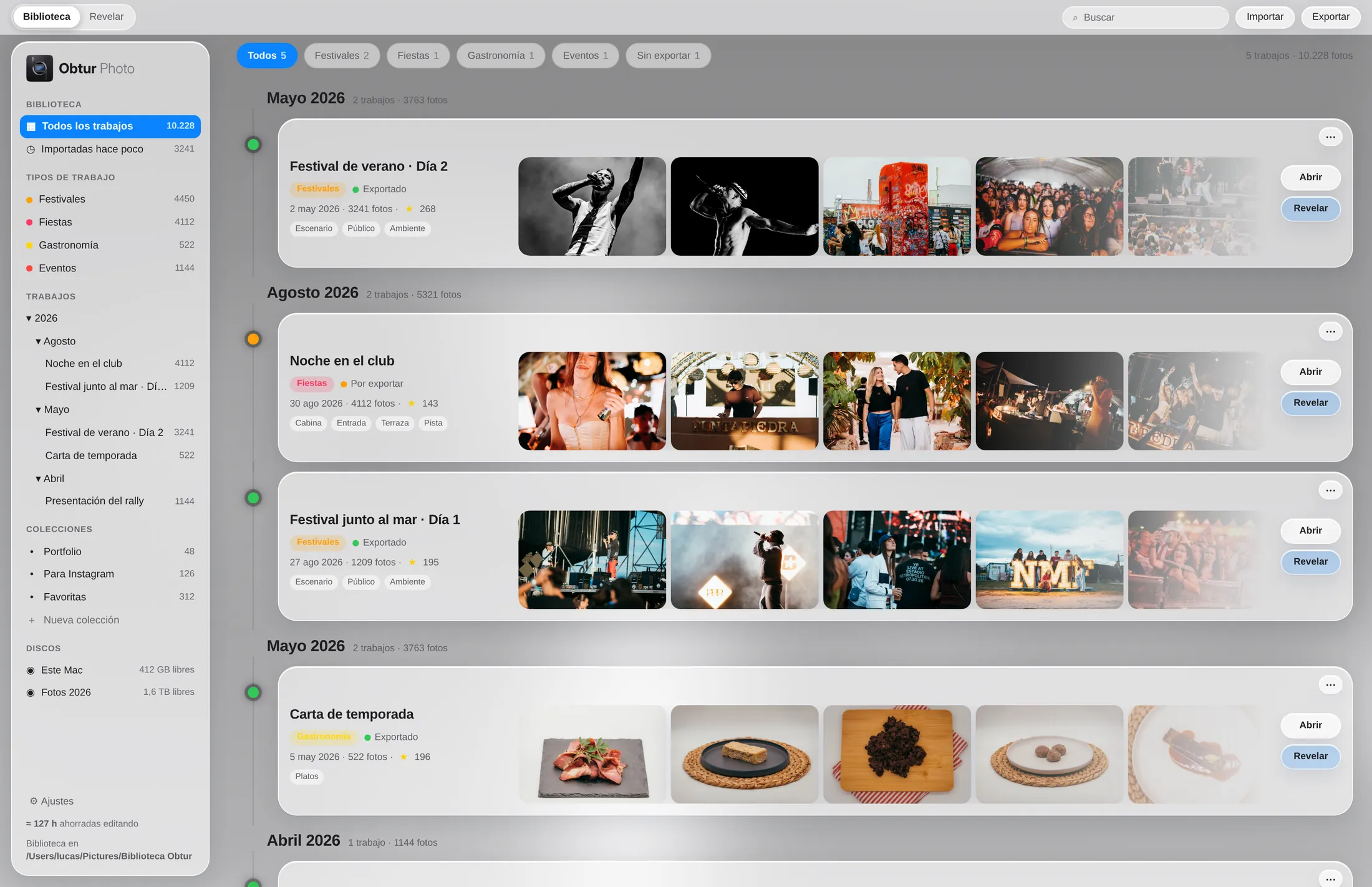Select Importadas hace poco in the sidebar
The width and height of the screenshot is (1372, 887).
pyautogui.click(x=110, y=150)
